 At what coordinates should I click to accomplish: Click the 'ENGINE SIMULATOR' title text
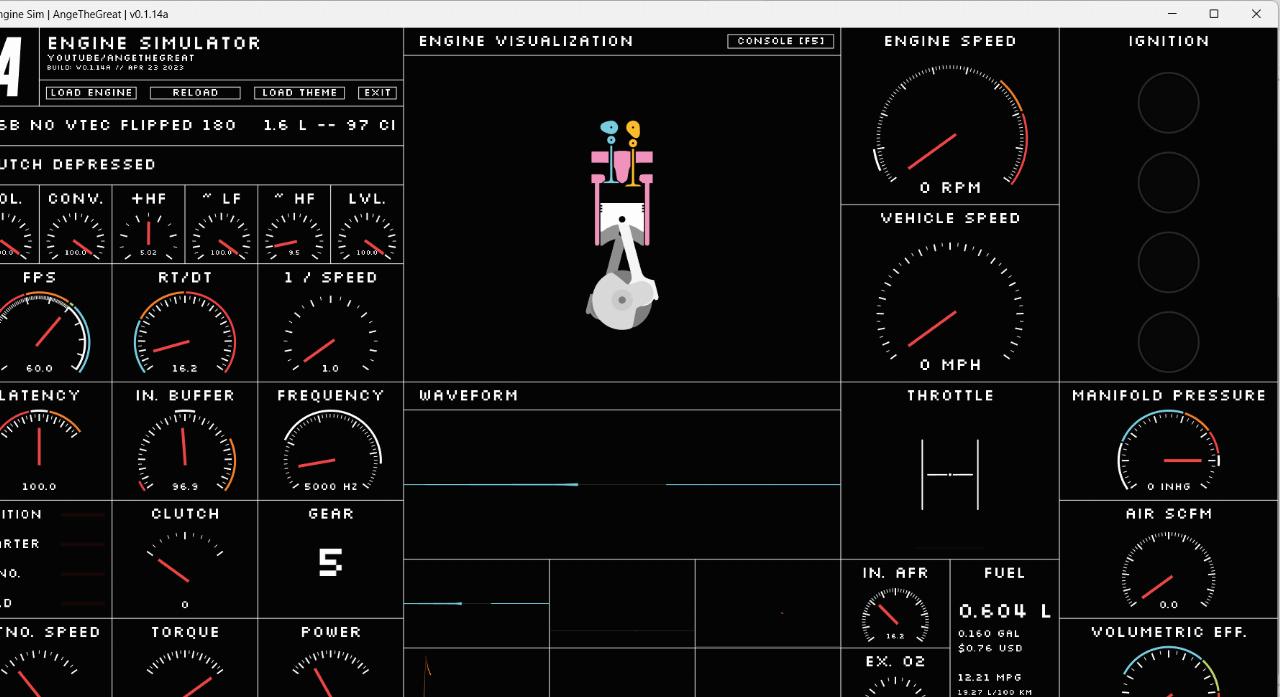154,43
